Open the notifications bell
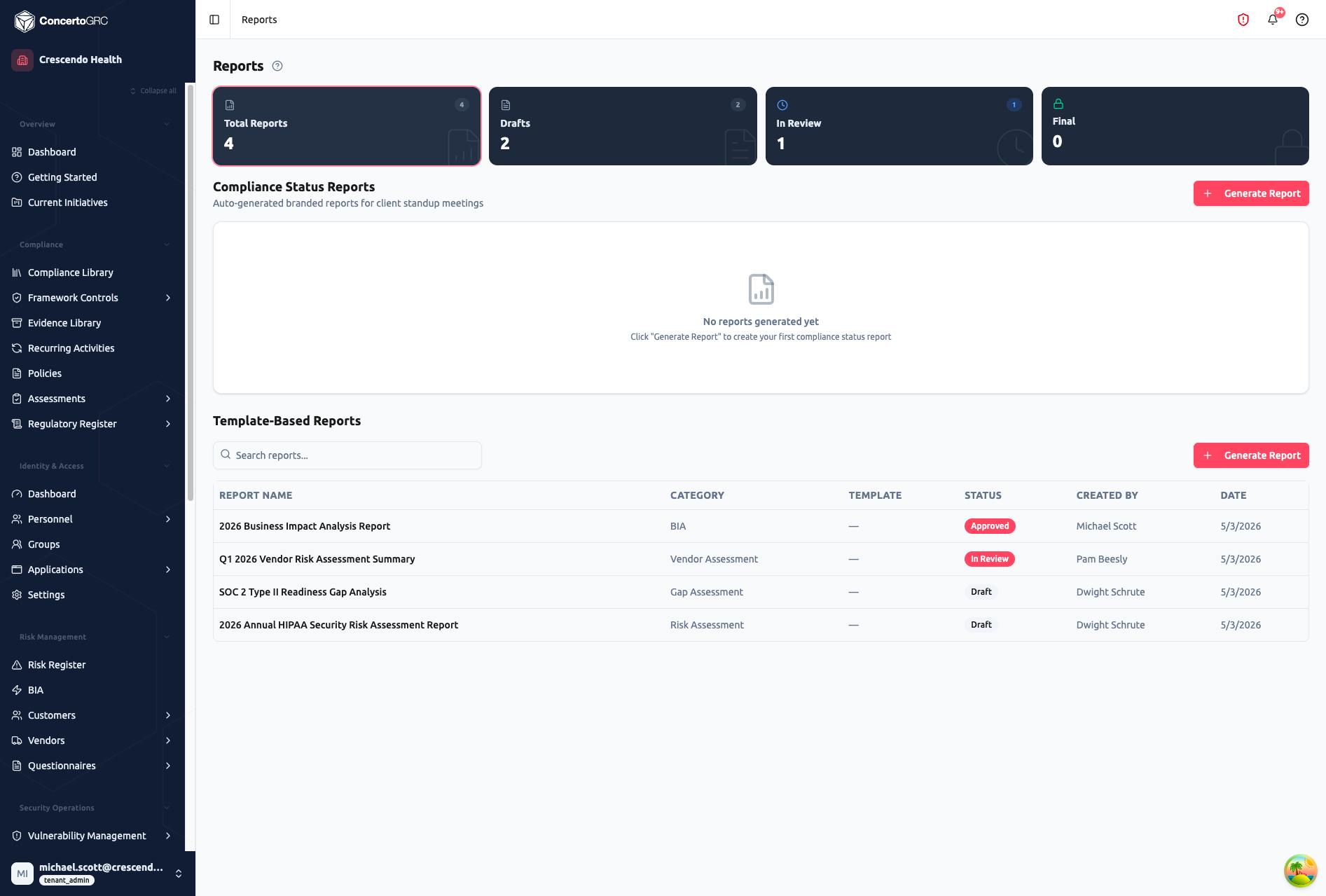Viewport: 1326px width, 896px height. tap(1273, 20)
